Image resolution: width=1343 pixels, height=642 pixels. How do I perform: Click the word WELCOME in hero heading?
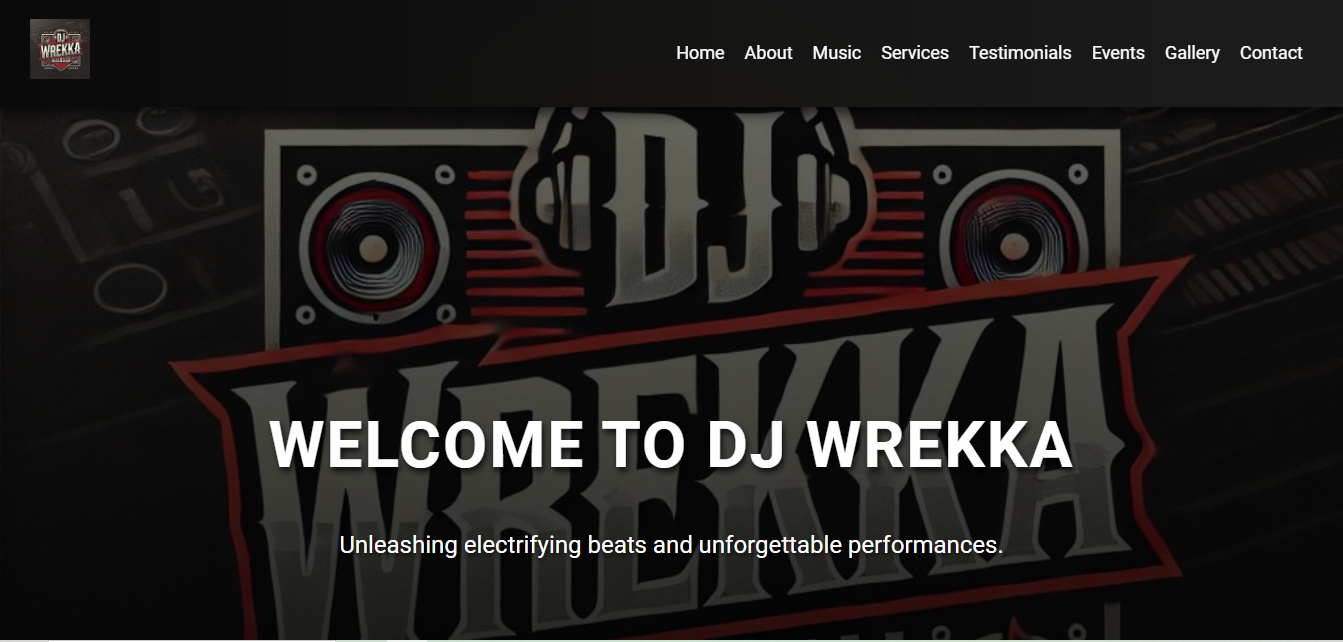[x=427, y=444]
